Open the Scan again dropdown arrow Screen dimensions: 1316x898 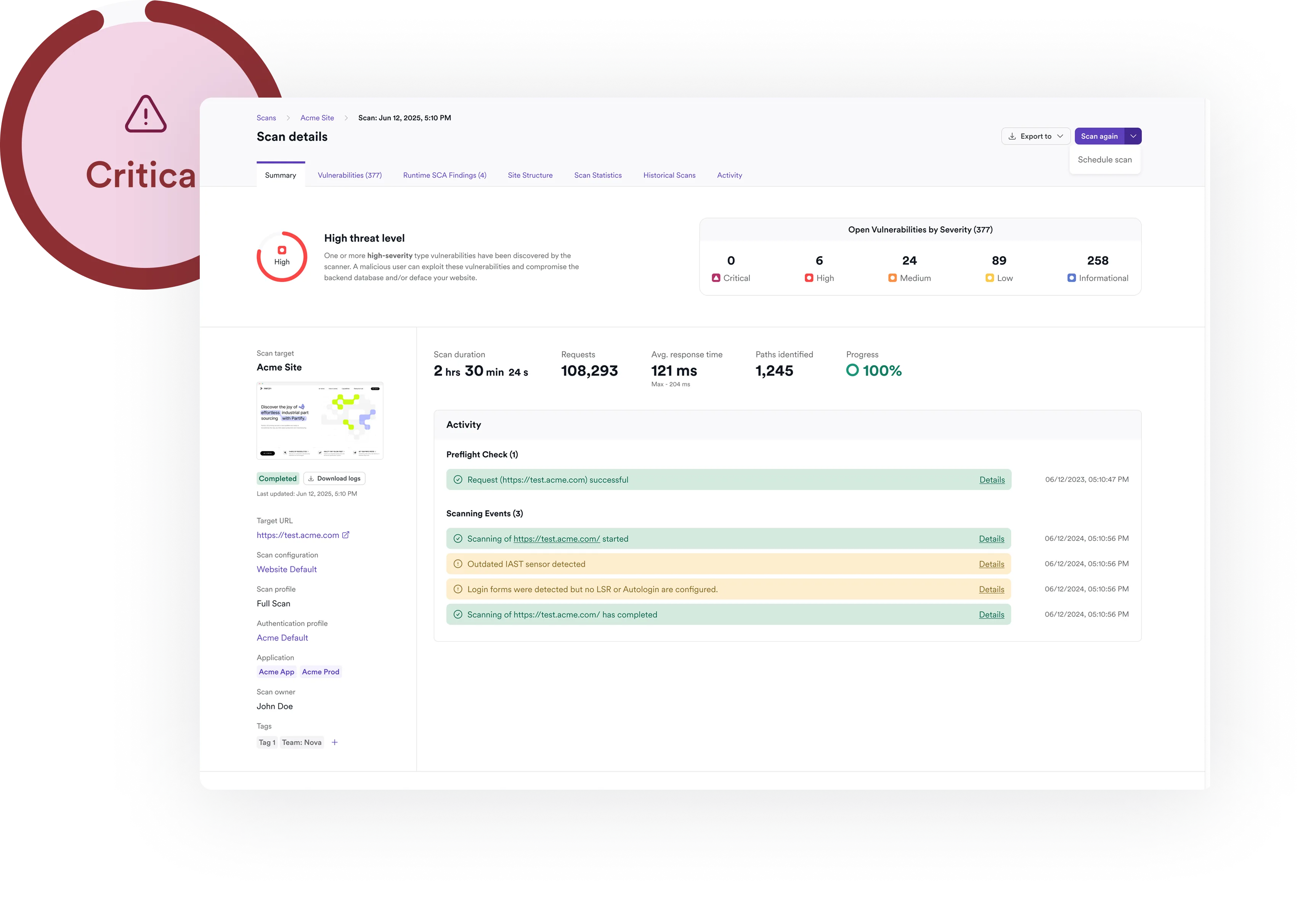pyautogui.click(x=1133, y=136)
